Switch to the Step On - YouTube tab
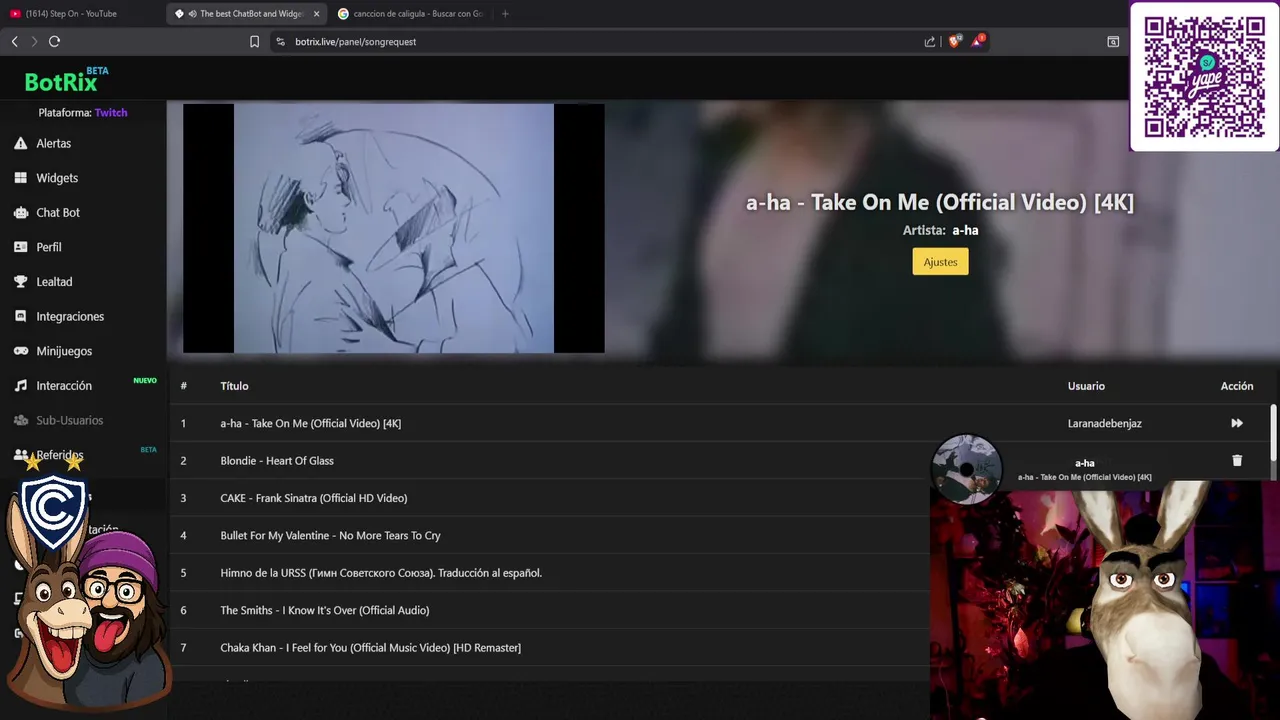The image size is (1280, 720). point(82,14)
